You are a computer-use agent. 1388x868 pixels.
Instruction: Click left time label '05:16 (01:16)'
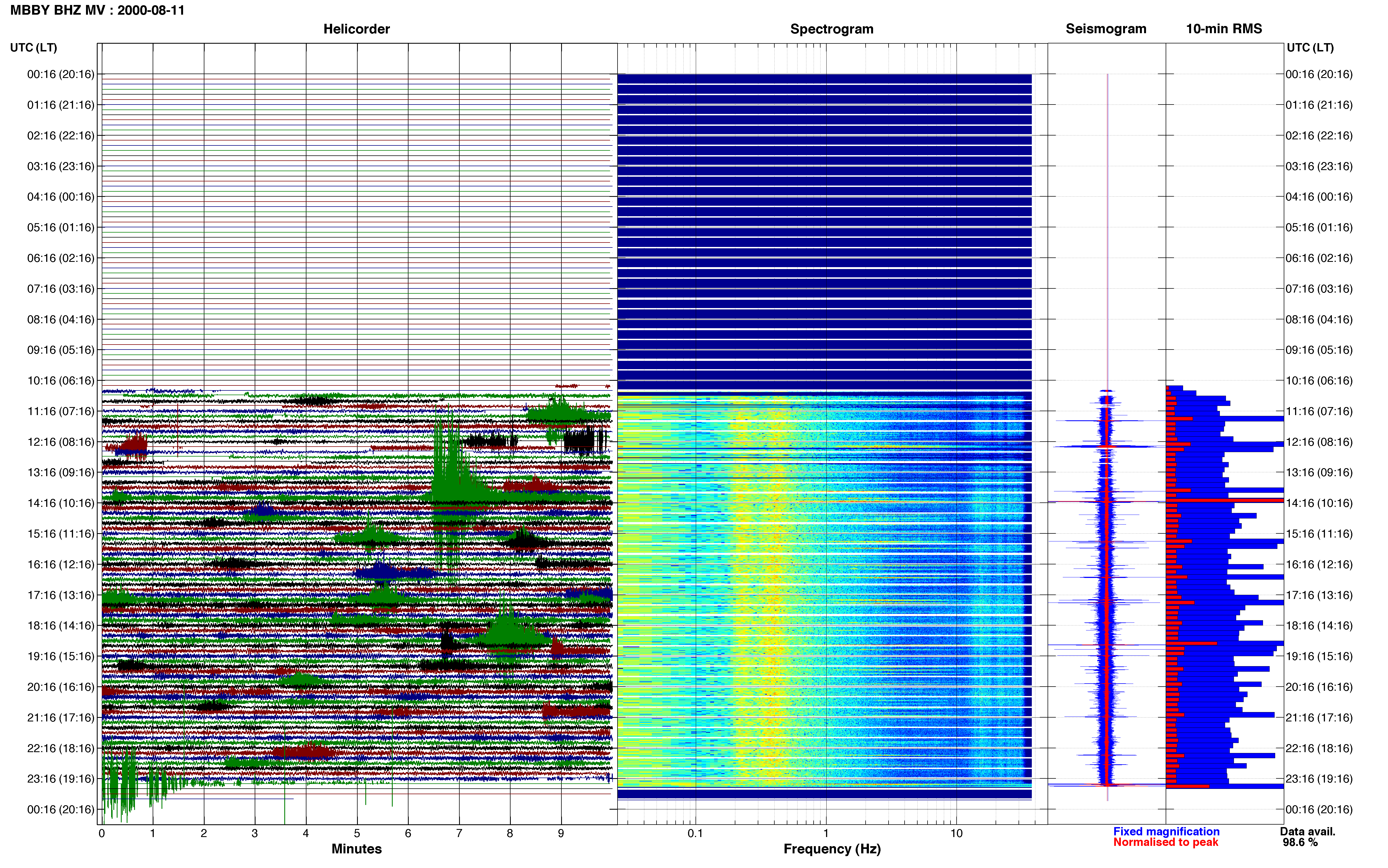coord(60,227)
